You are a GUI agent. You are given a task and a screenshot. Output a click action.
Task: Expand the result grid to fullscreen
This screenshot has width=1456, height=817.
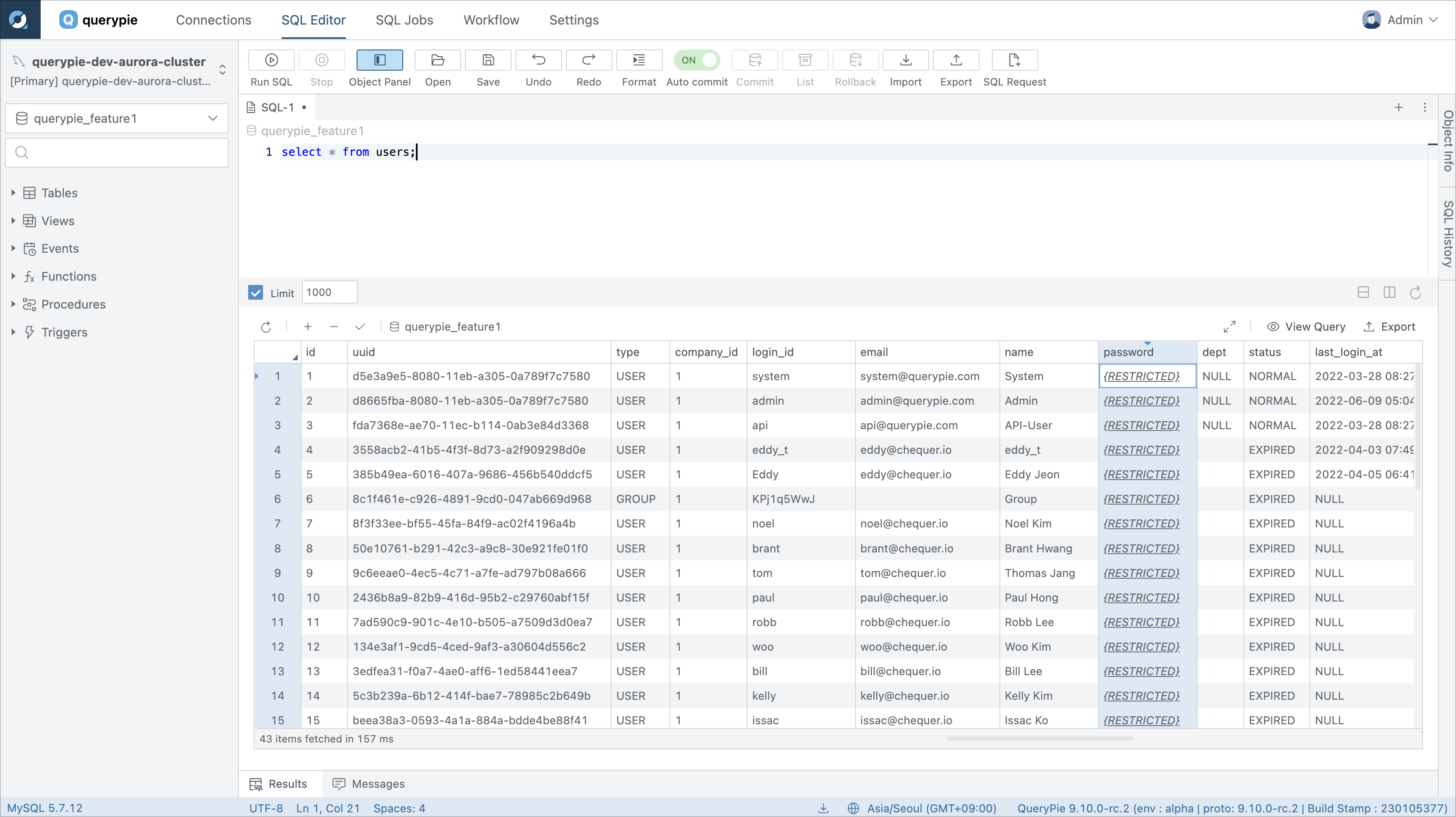coord(1229,326)
